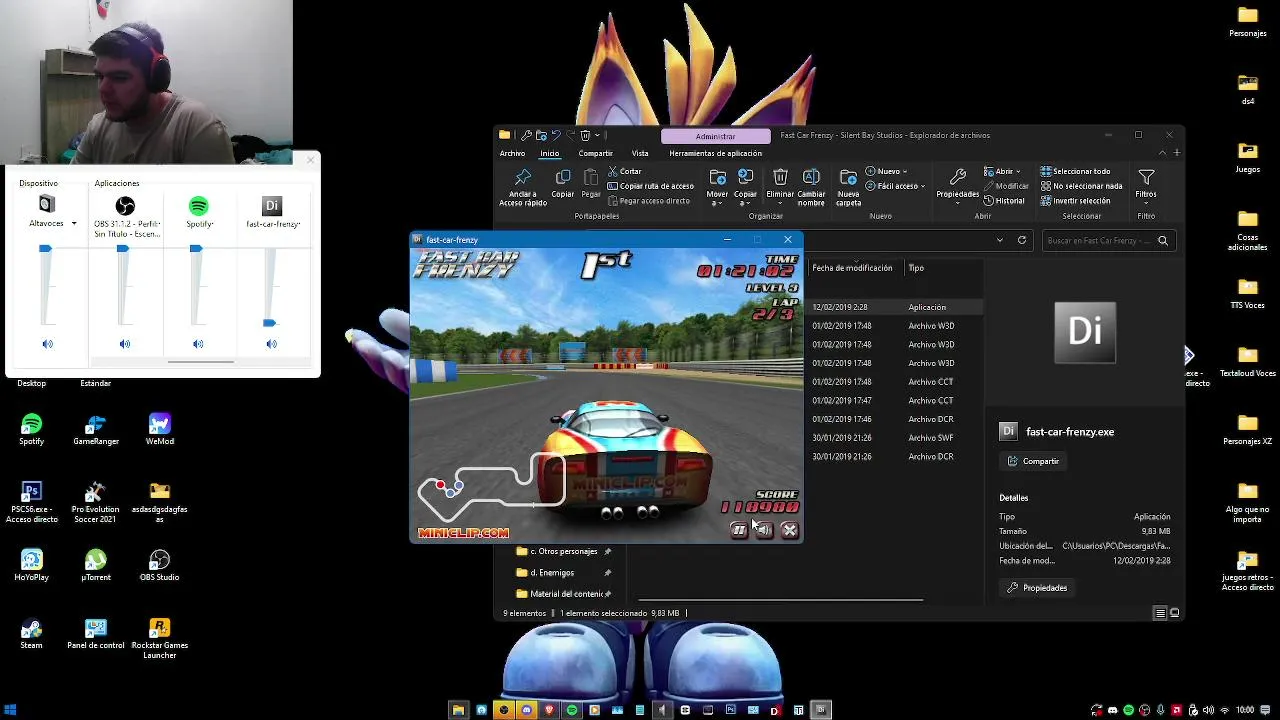1280x720 pixels.
Task: Mute Spotify in the Volume Mixer
Action: coord(198,344)
